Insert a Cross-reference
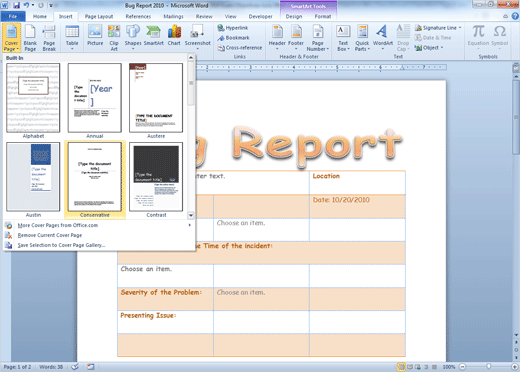The image size is (520, 372). [240, 48]
